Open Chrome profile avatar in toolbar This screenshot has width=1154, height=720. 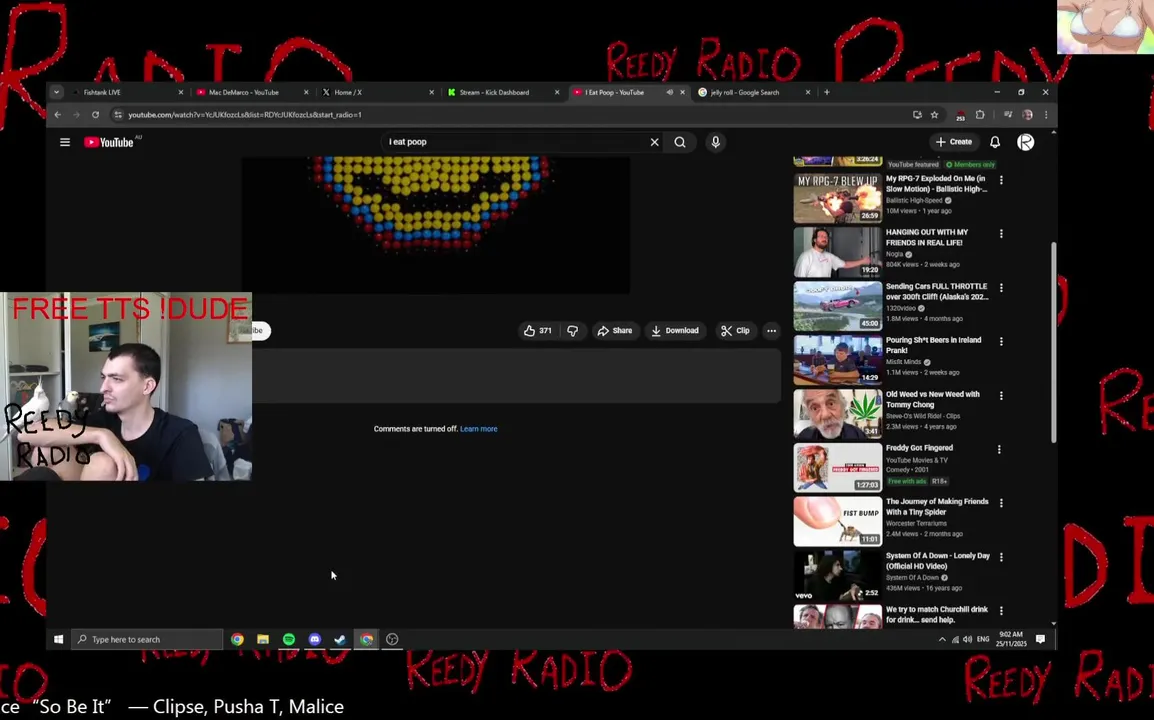(1027, 115)
